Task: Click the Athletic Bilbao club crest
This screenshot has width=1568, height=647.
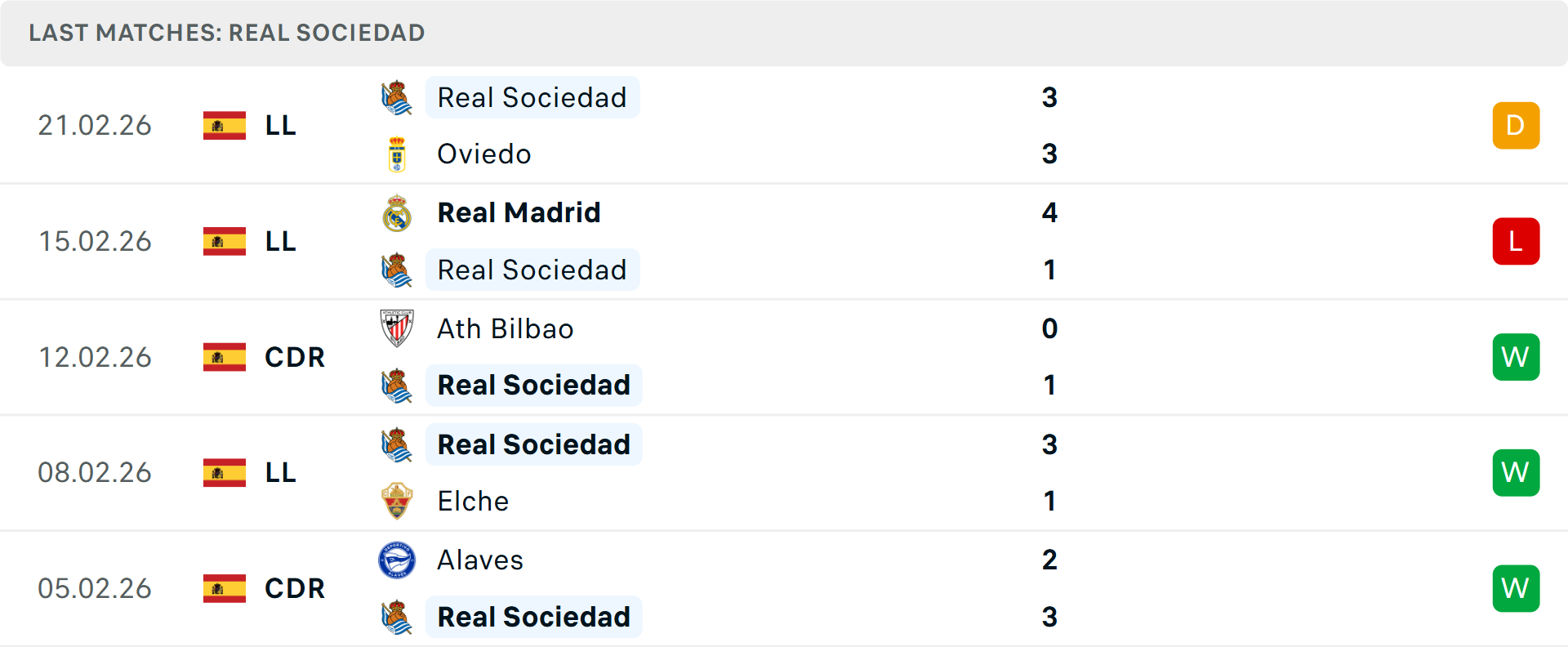Action: (397, 328)
